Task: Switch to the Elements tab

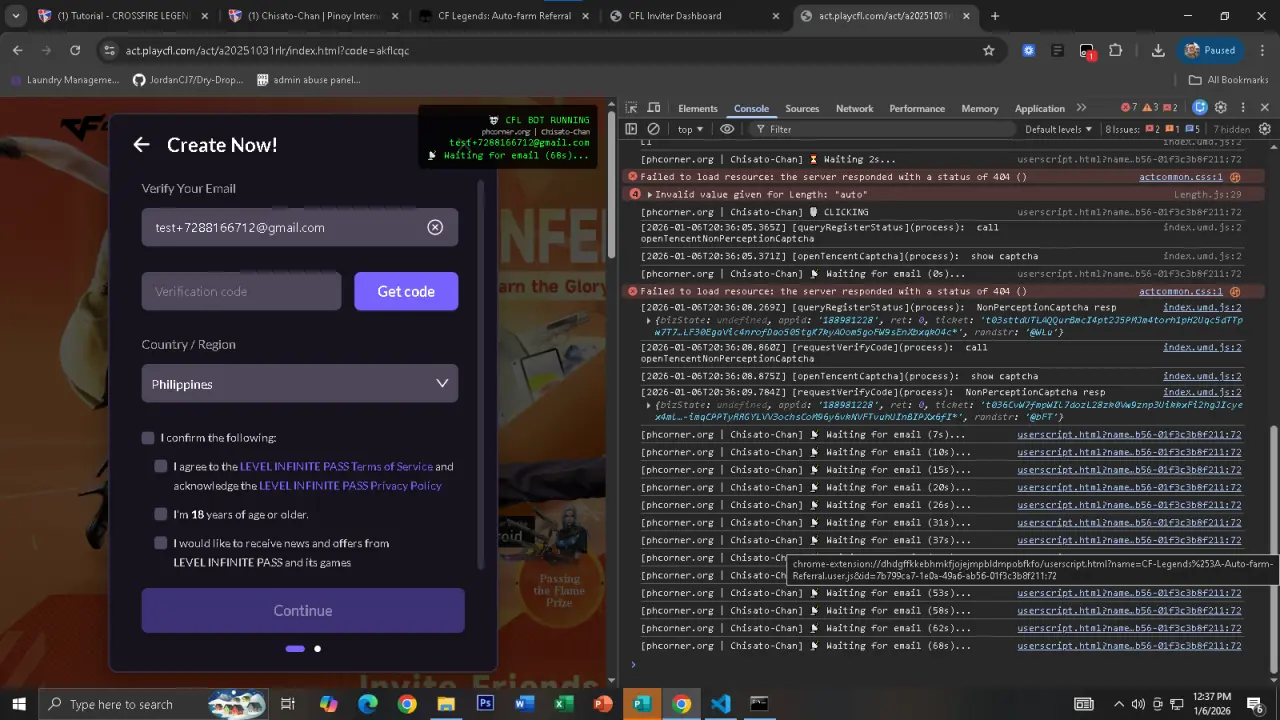Action: coord(698,108)
